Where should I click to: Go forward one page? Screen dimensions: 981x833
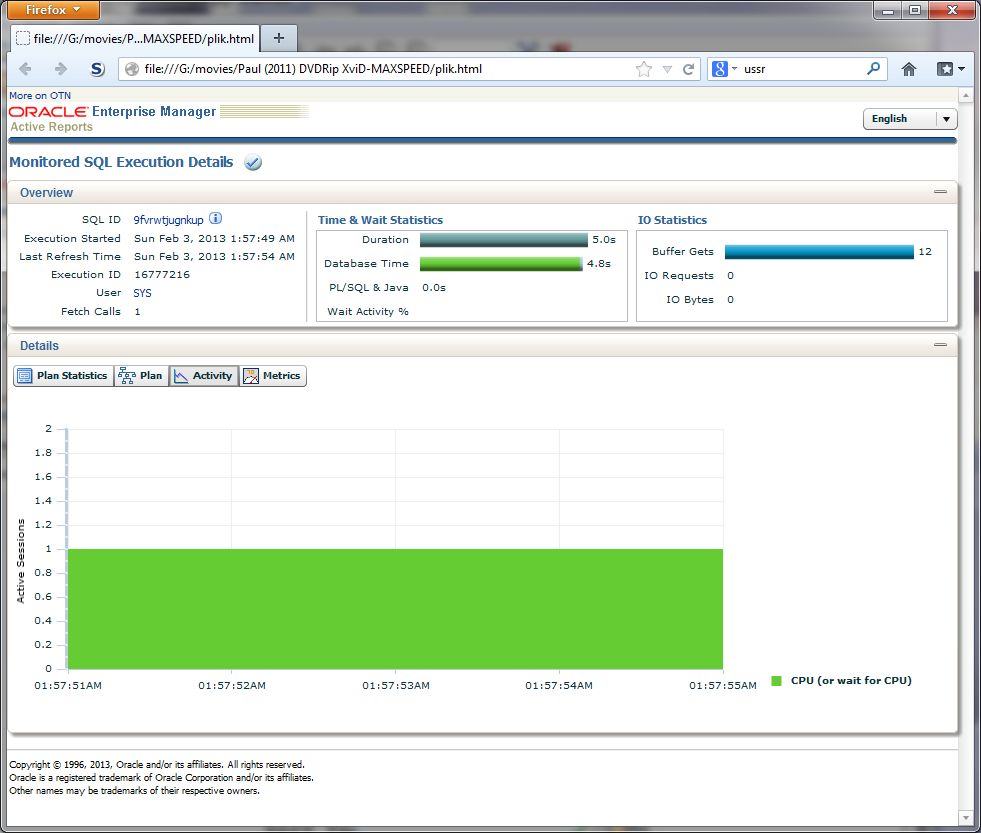tap(61, 69)
